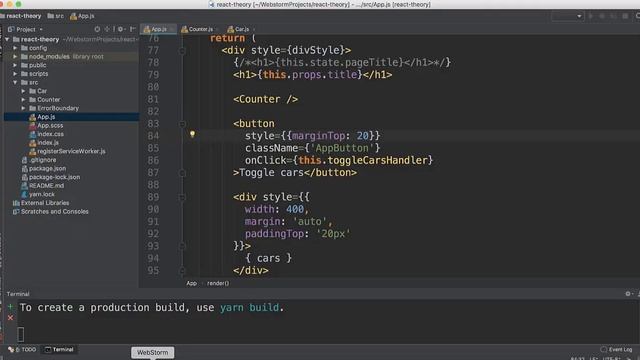Click the TODO tool window icon
This screenshot has width=640, height=360.
[11, 349]
